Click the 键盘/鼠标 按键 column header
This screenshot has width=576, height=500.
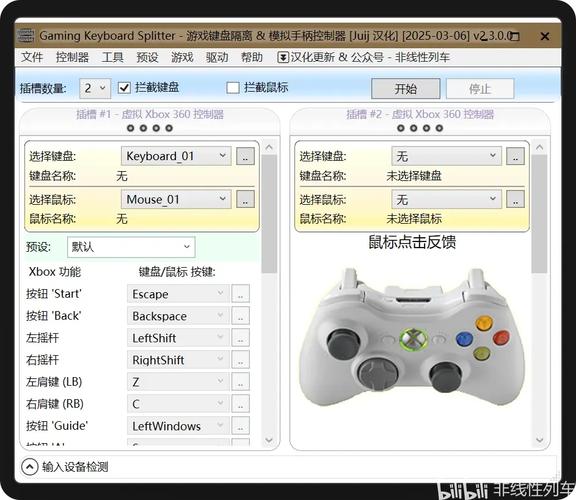point(177,272)
